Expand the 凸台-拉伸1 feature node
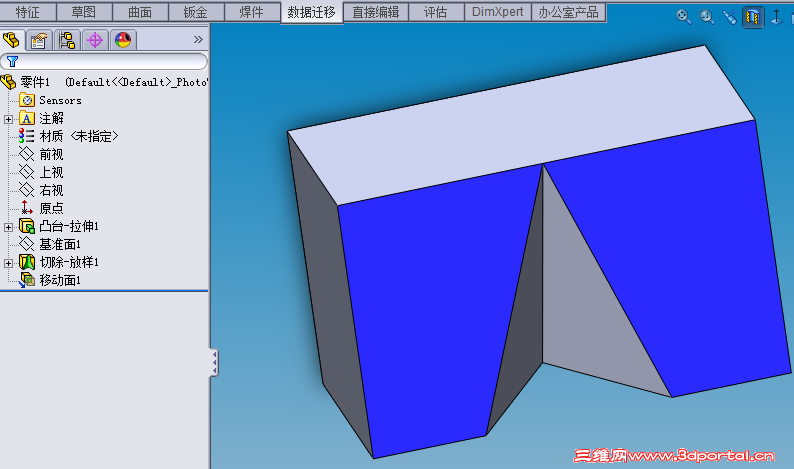This screenshot has height=469, width=794. point(8,227)
